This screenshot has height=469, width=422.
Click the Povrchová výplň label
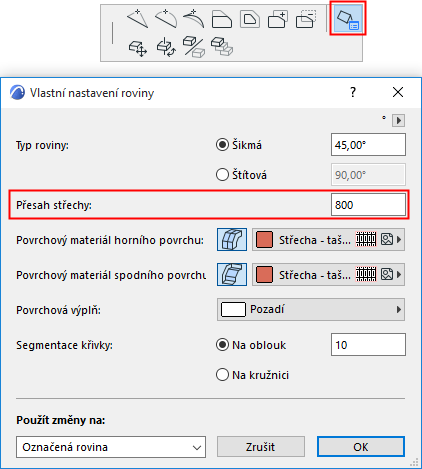click(58, 310)
